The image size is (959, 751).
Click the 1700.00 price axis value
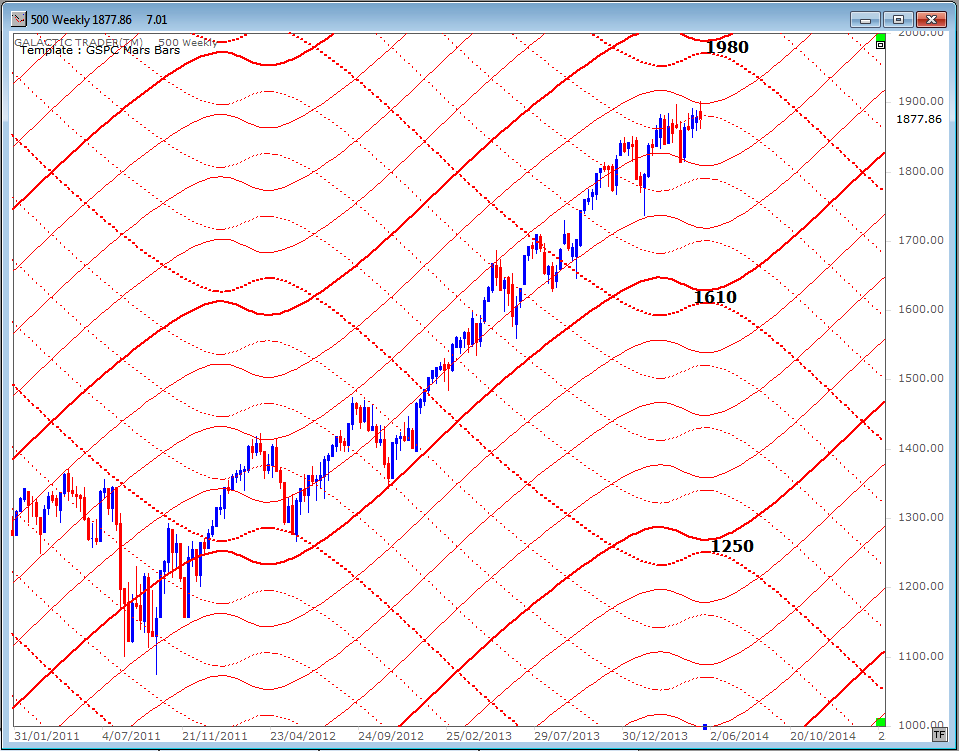click(x=919, y=240)
